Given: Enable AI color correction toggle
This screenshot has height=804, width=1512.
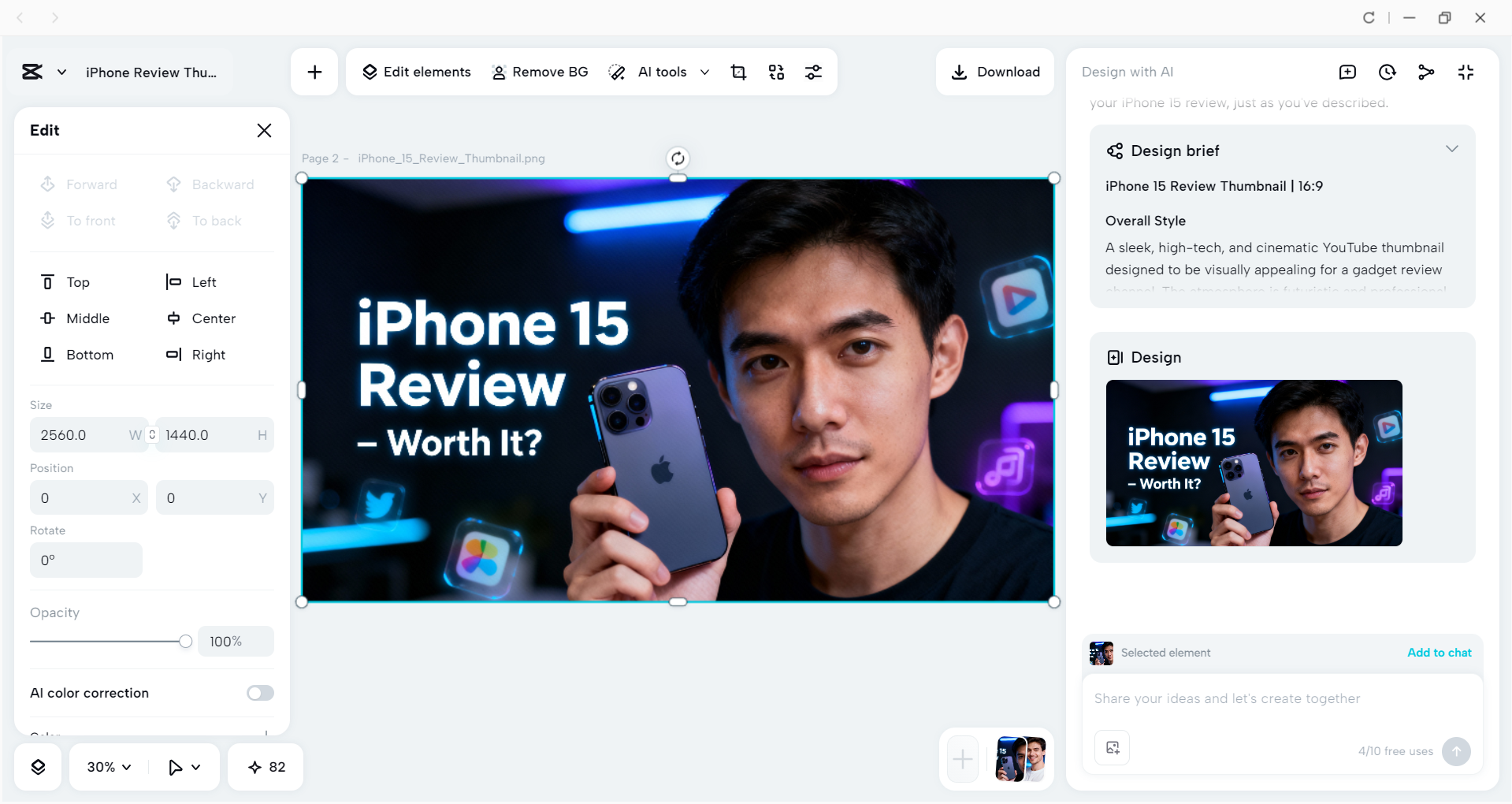Looking at the screenshot, I should coord(260,693).
